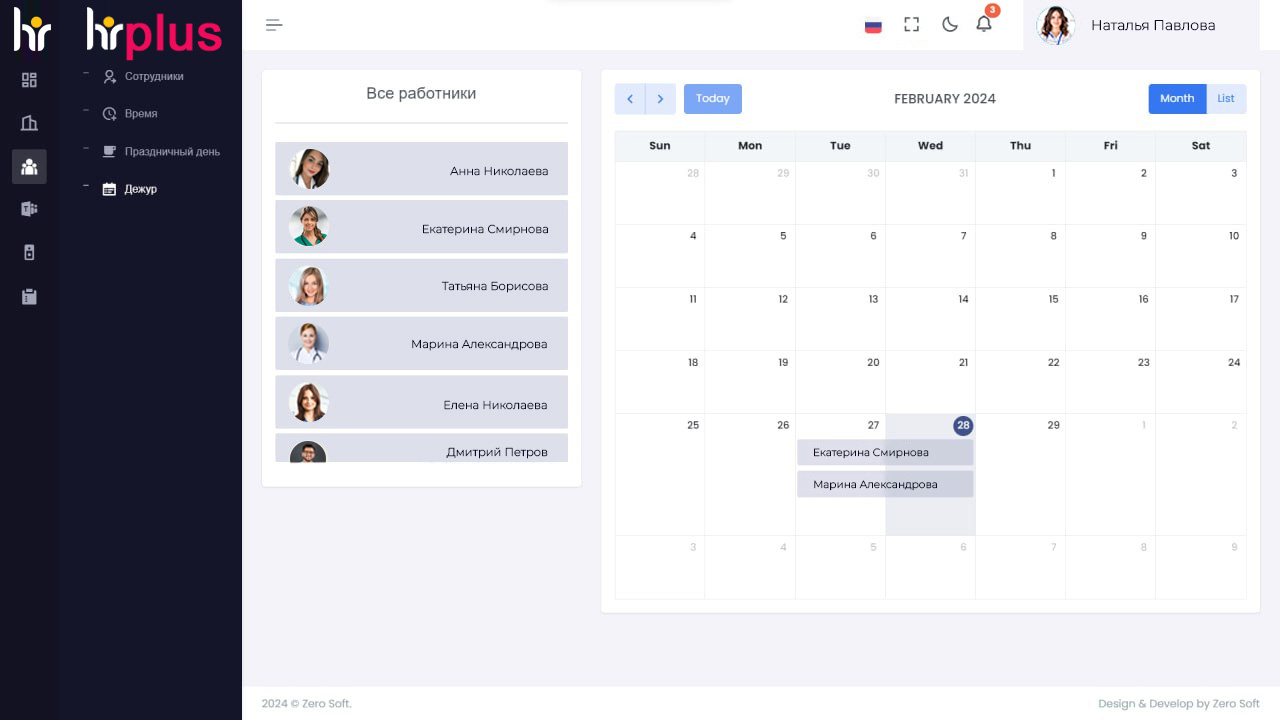Image resolution: width=1280 pixels, height=720 pixels.
Task: Click the Today button
Action: click(x=713, y=98)
